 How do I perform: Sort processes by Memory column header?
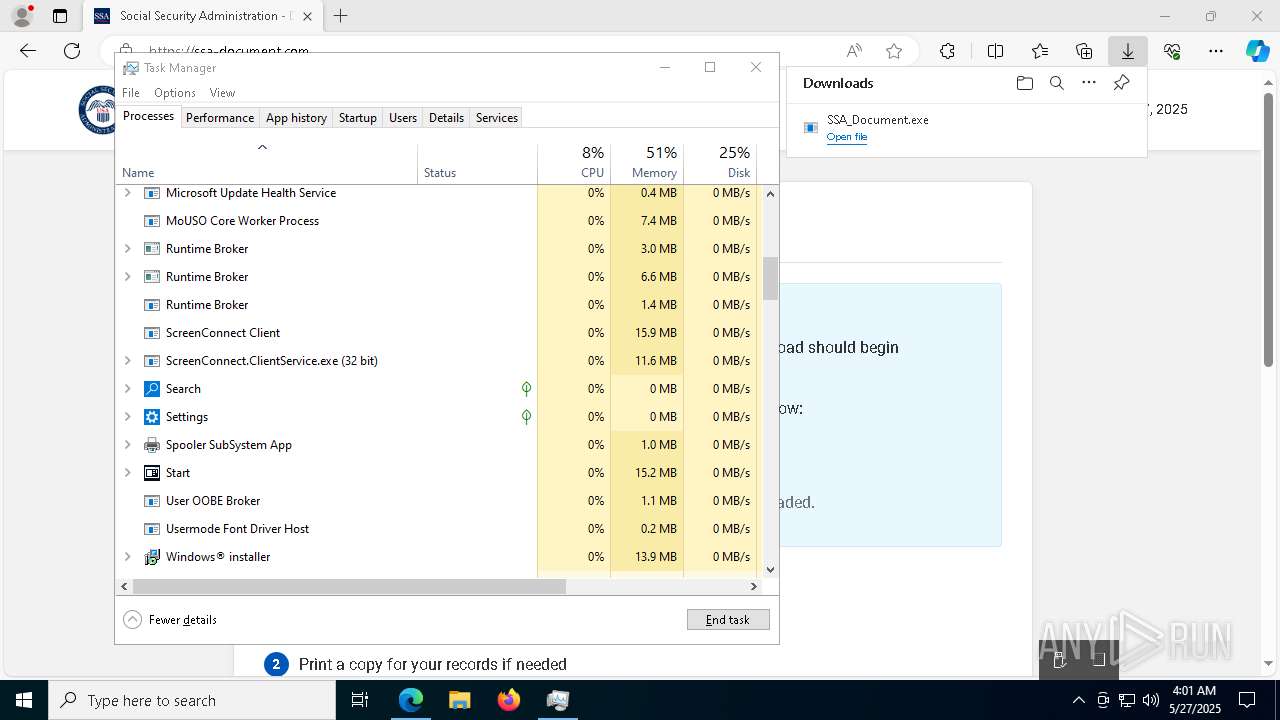point(647,164)
